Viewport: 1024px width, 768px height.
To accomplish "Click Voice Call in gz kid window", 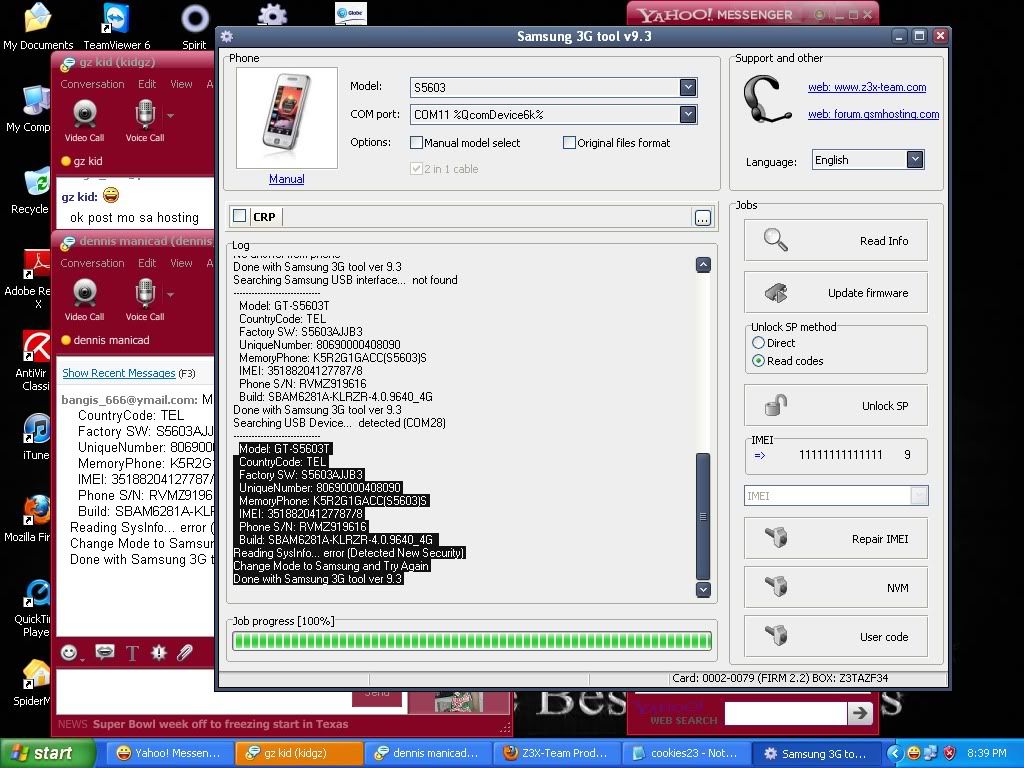I will click(145, 121).
